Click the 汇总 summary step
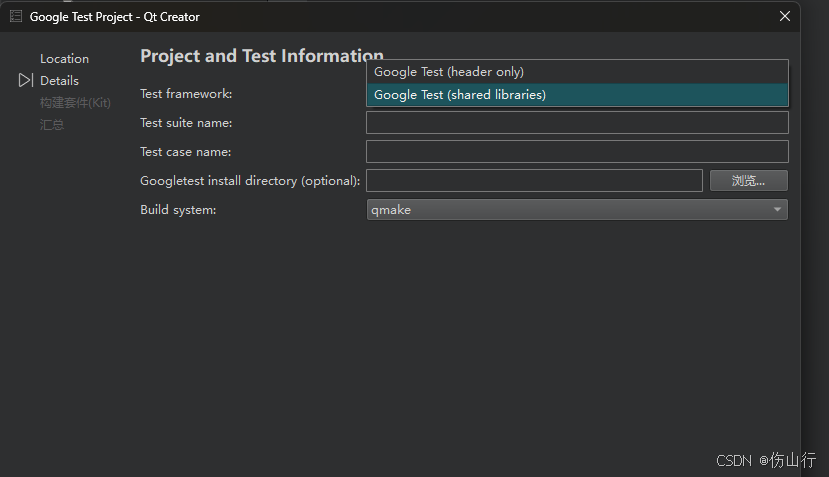 coord(52,124)
